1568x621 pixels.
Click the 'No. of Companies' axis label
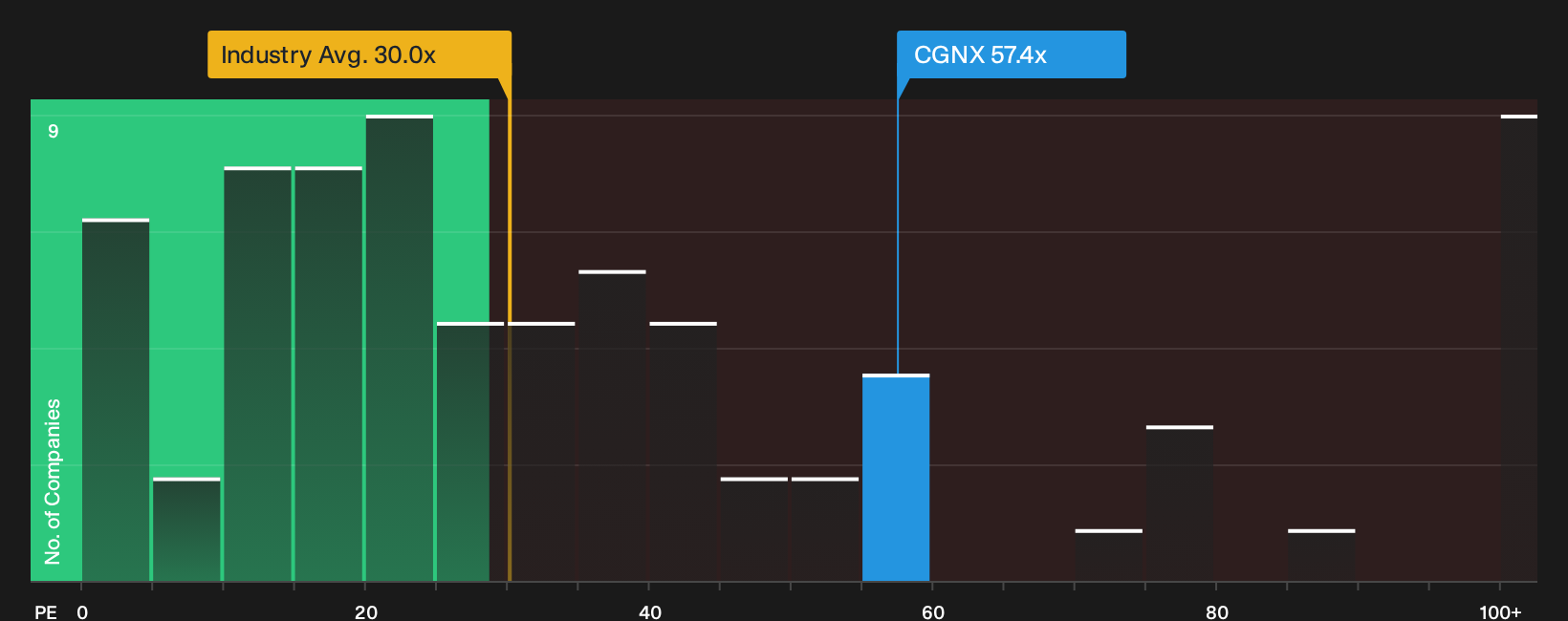pos(53,482)
